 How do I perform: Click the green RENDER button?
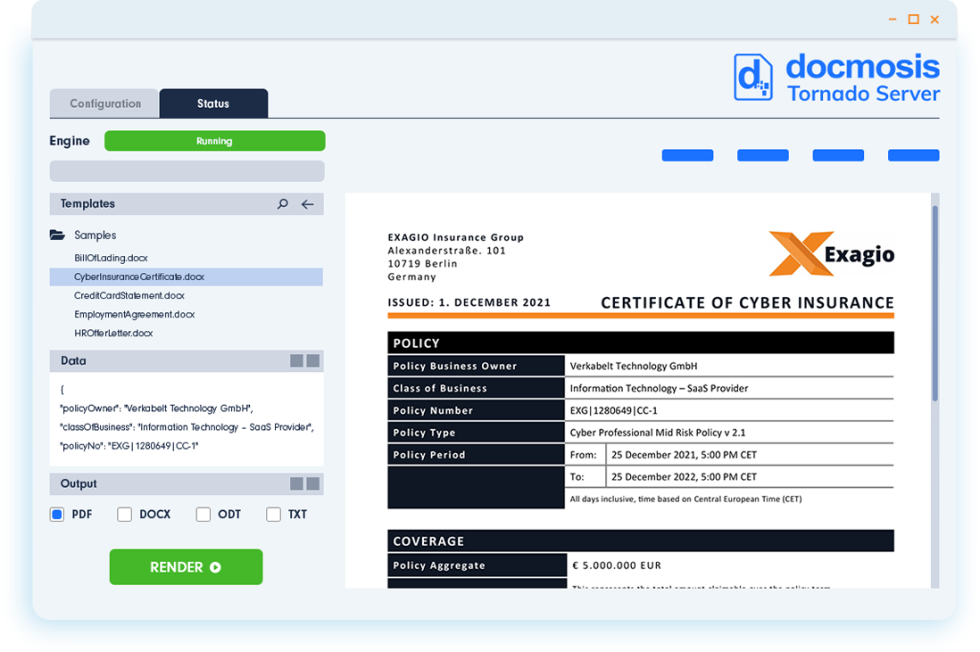(186, 567)
